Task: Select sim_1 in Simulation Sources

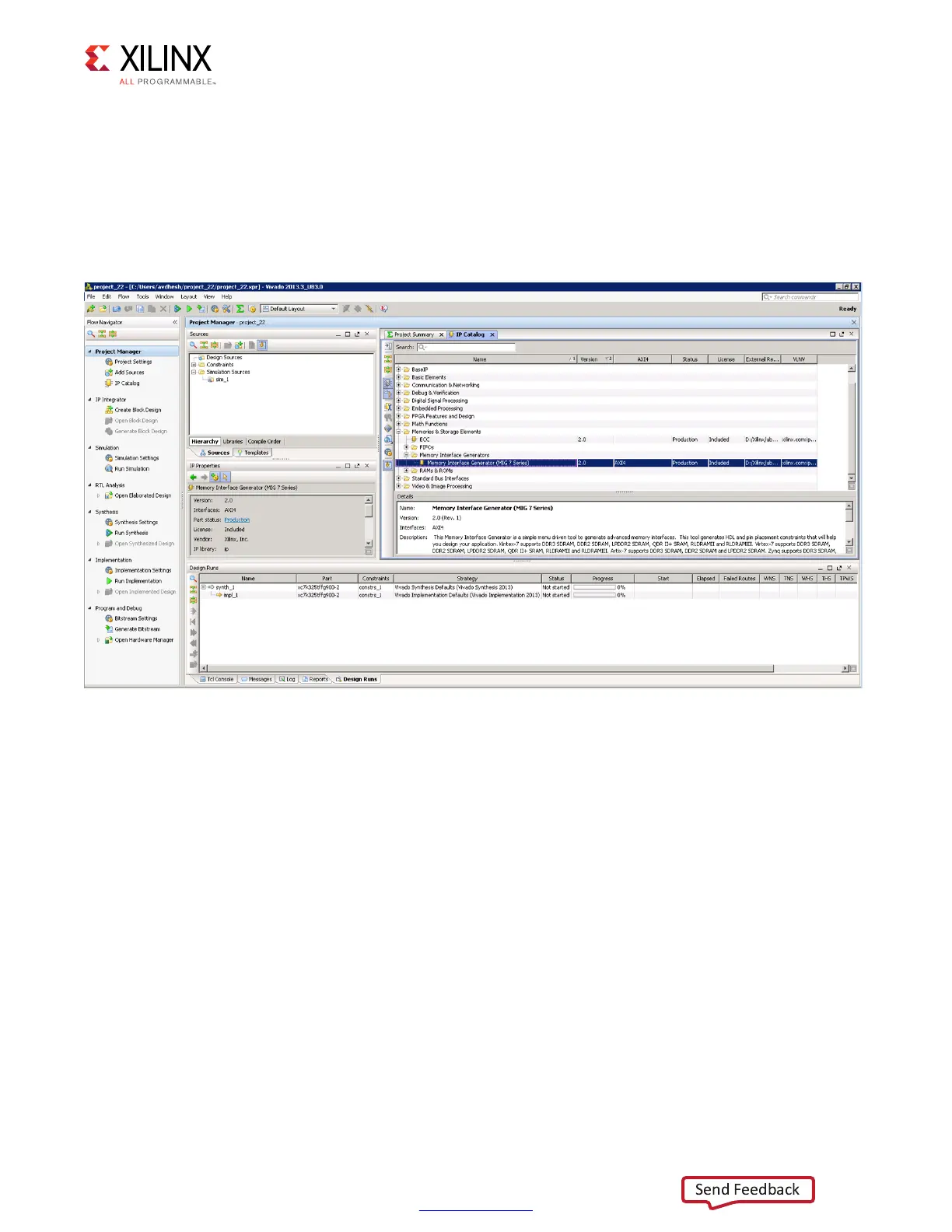Action: pos(218,380)
